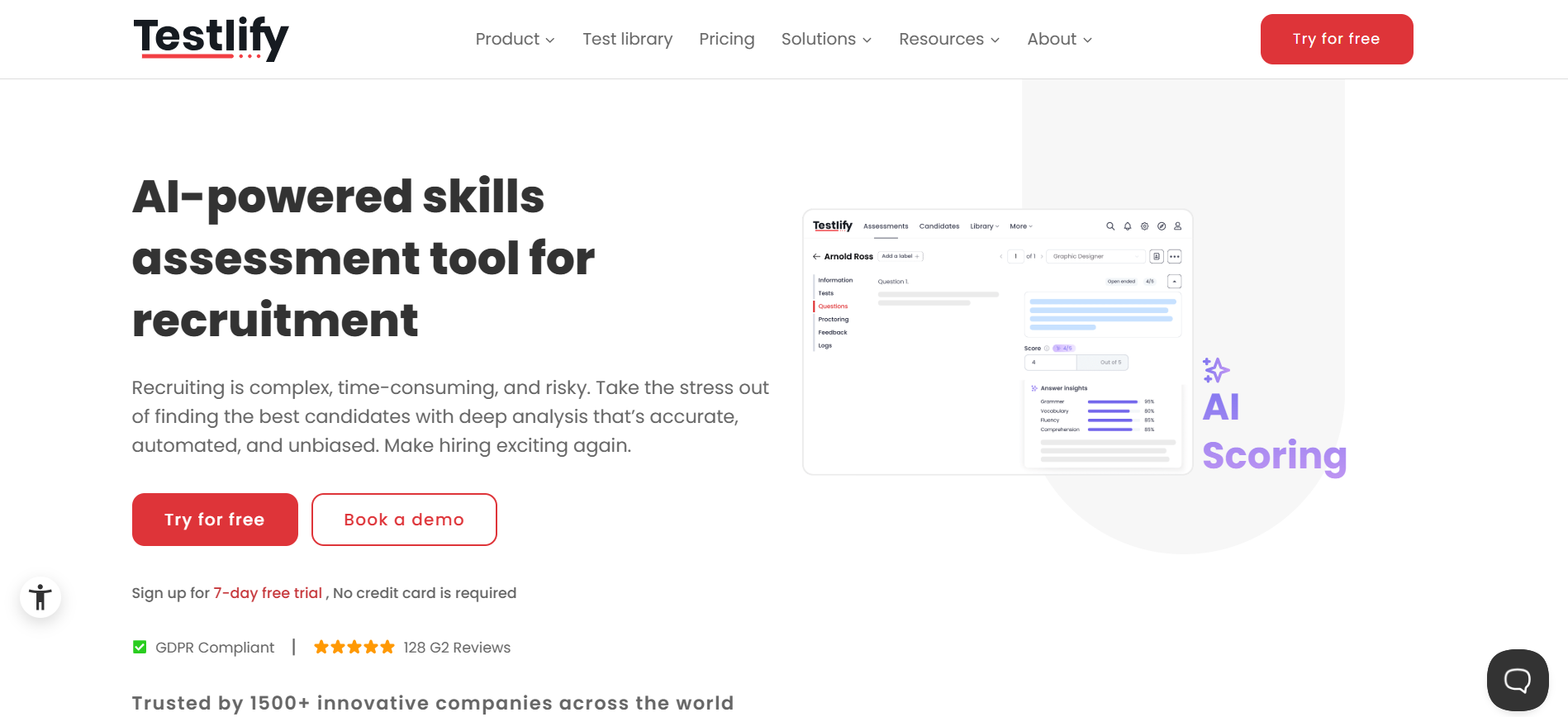Click the 128 G2 Reviews text

coord(457,648)
